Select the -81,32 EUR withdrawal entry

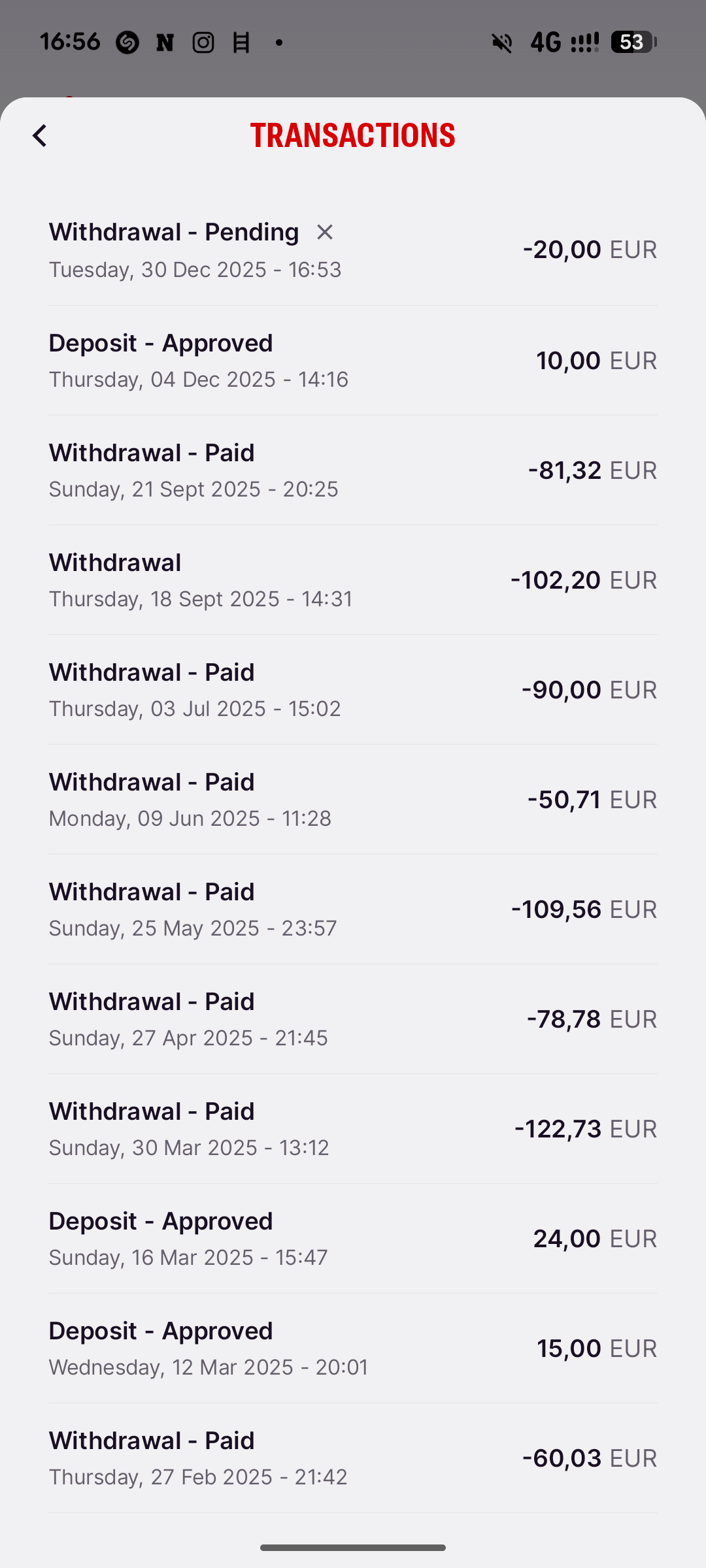tap(353, 470)
